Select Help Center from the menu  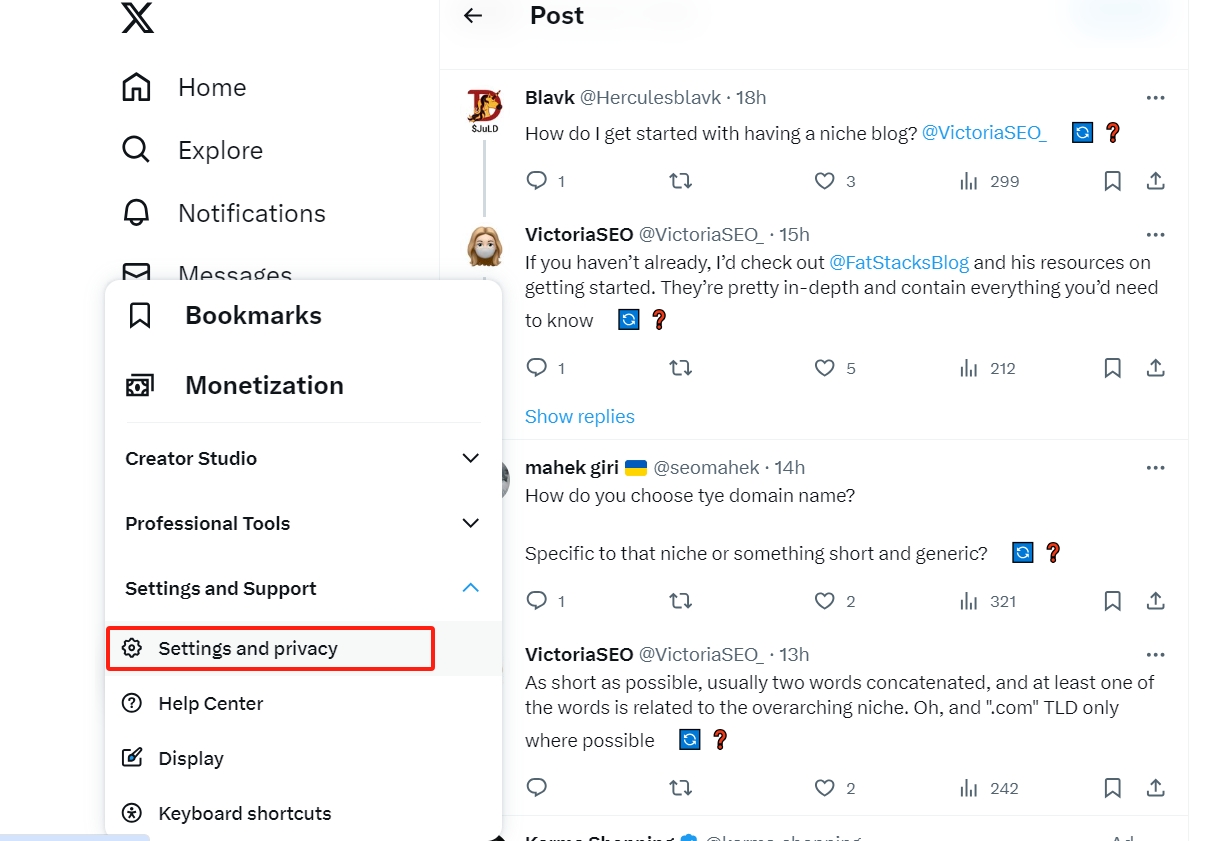pos(210,703)
